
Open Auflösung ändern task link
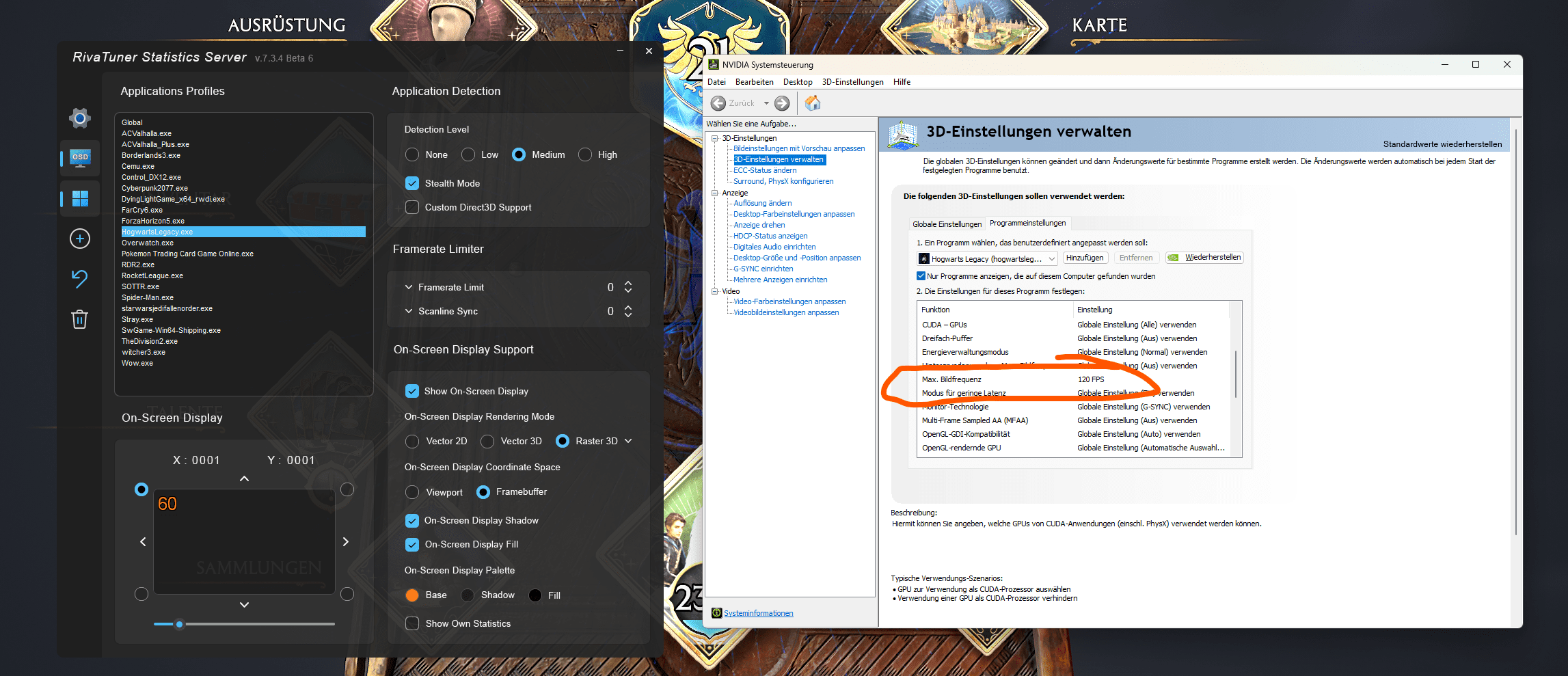(x=762, y=203)
